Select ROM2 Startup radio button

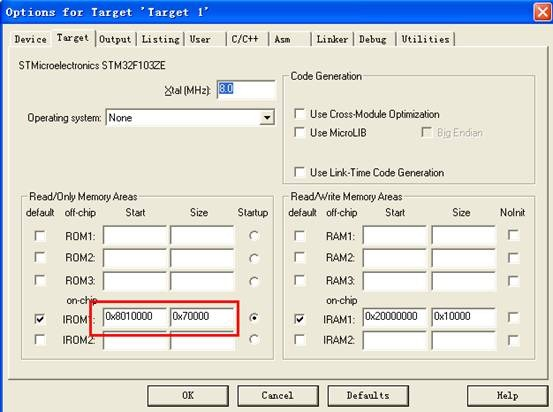(254, 258)
